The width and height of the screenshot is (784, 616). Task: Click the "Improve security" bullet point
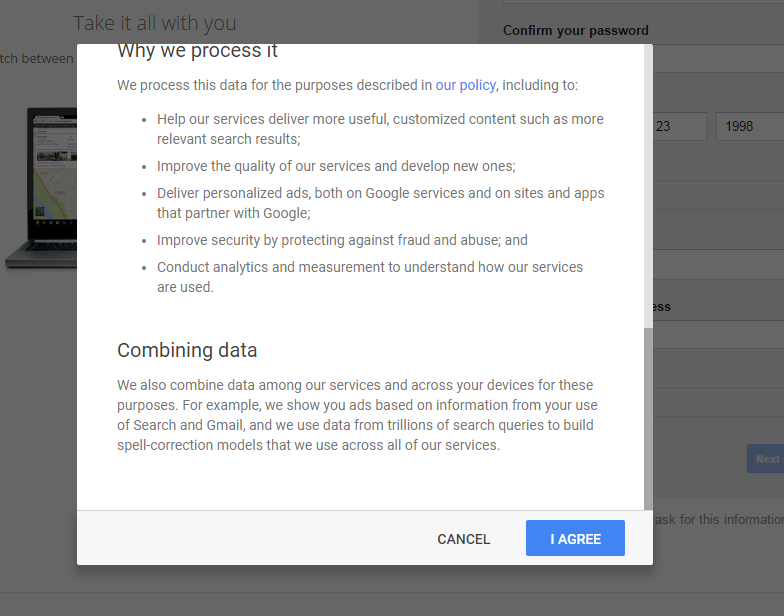tap(342, 240)
